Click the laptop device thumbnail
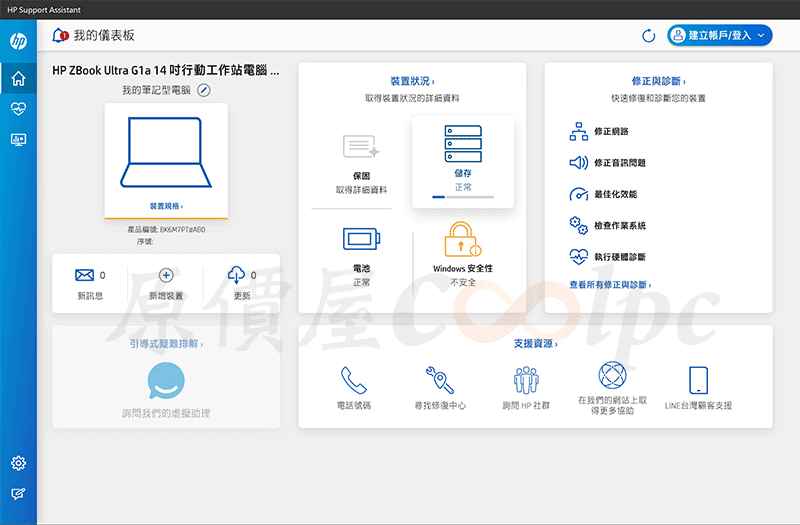This screenshot has width=800, height=525. [x=165, y=152]
